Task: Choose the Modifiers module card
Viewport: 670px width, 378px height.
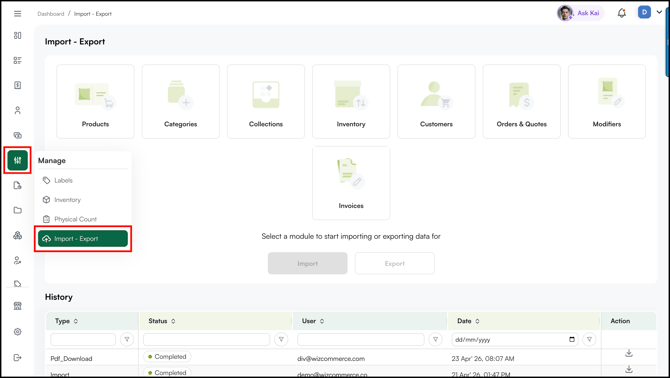Action: (607, 102)
